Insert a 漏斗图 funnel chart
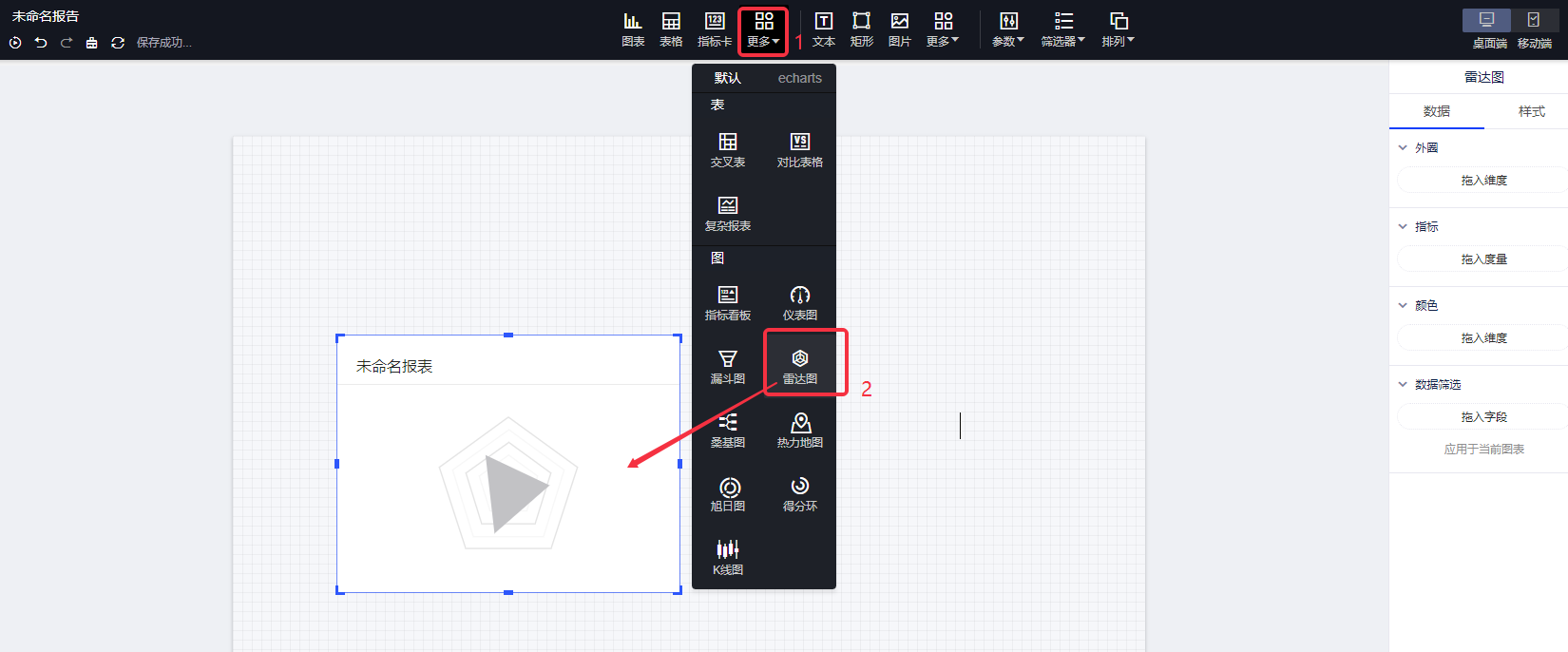1568x652 pixels. [728, 364]
